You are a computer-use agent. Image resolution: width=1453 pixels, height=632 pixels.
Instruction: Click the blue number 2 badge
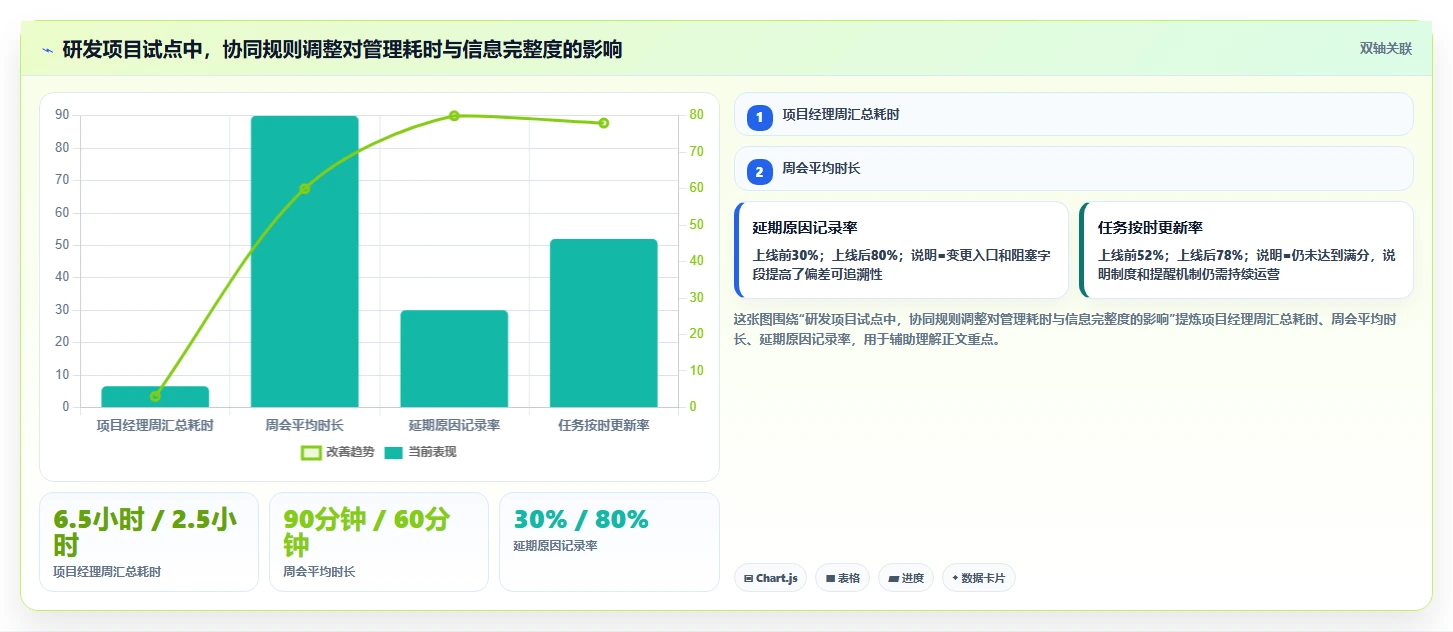click(760, 171)
